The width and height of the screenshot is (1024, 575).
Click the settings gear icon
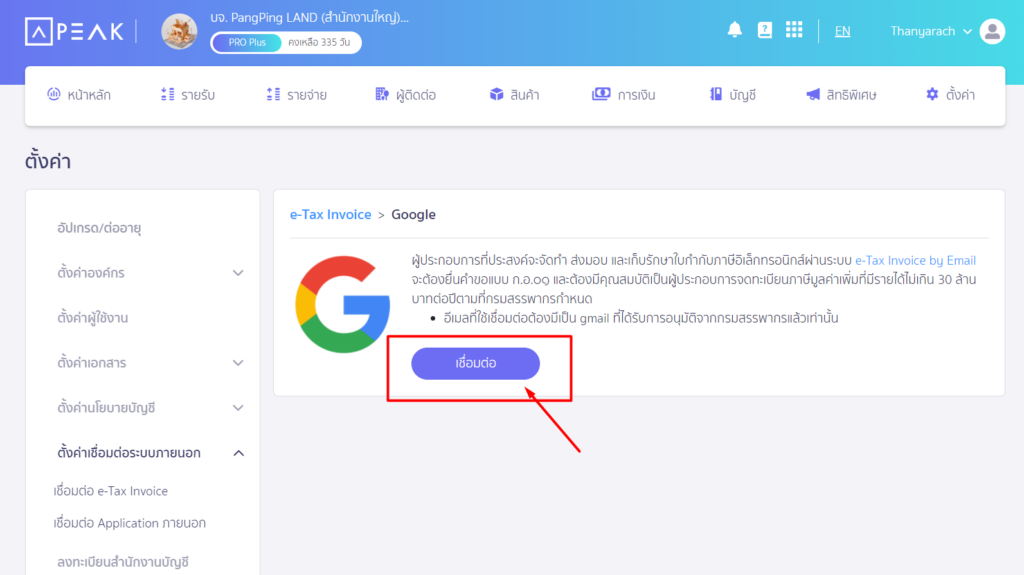pos(932,94)
